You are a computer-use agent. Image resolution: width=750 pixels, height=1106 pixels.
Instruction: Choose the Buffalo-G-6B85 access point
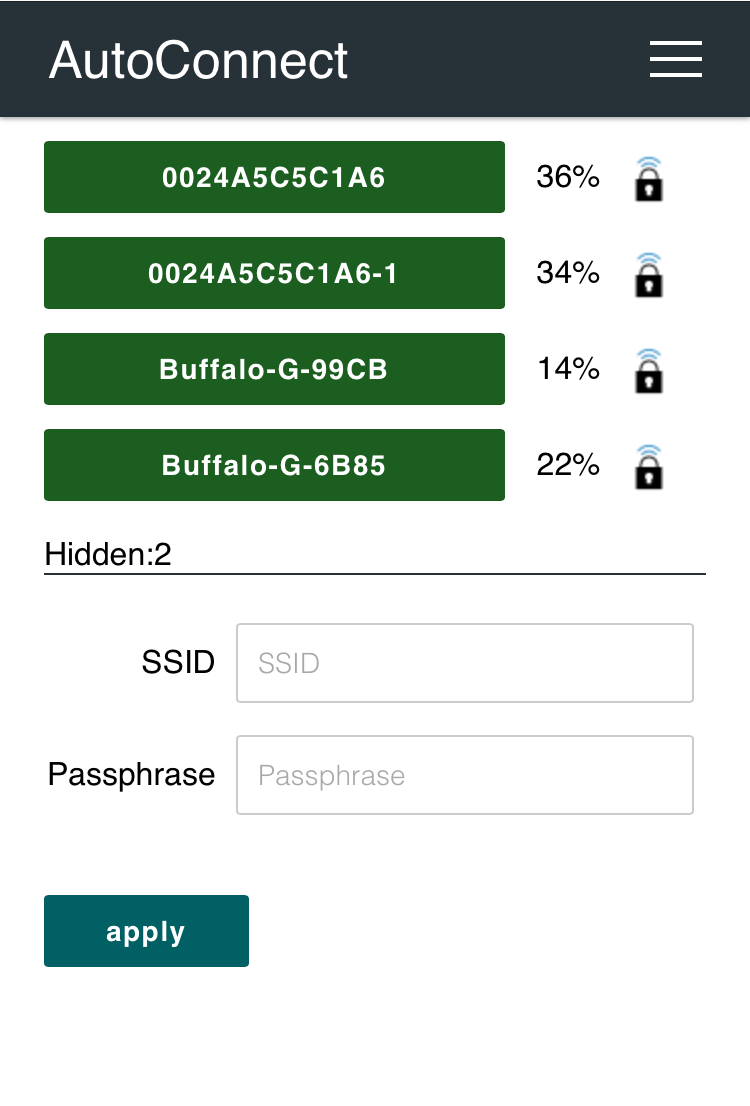click(274, 465)
